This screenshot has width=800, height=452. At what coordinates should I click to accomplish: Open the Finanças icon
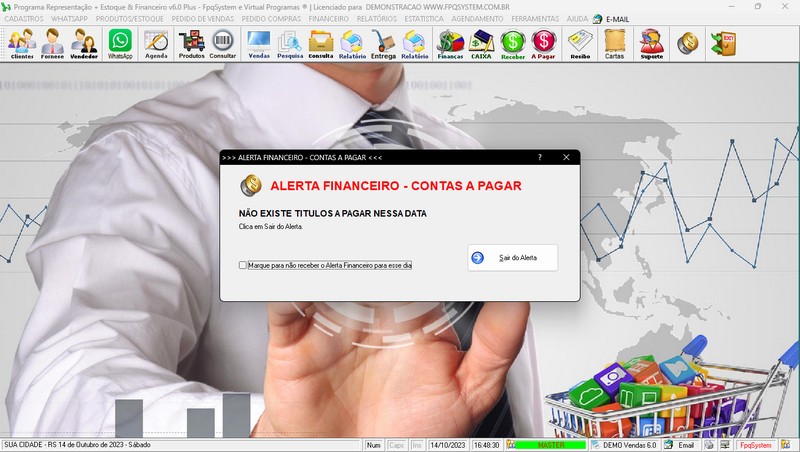[451, 44]
